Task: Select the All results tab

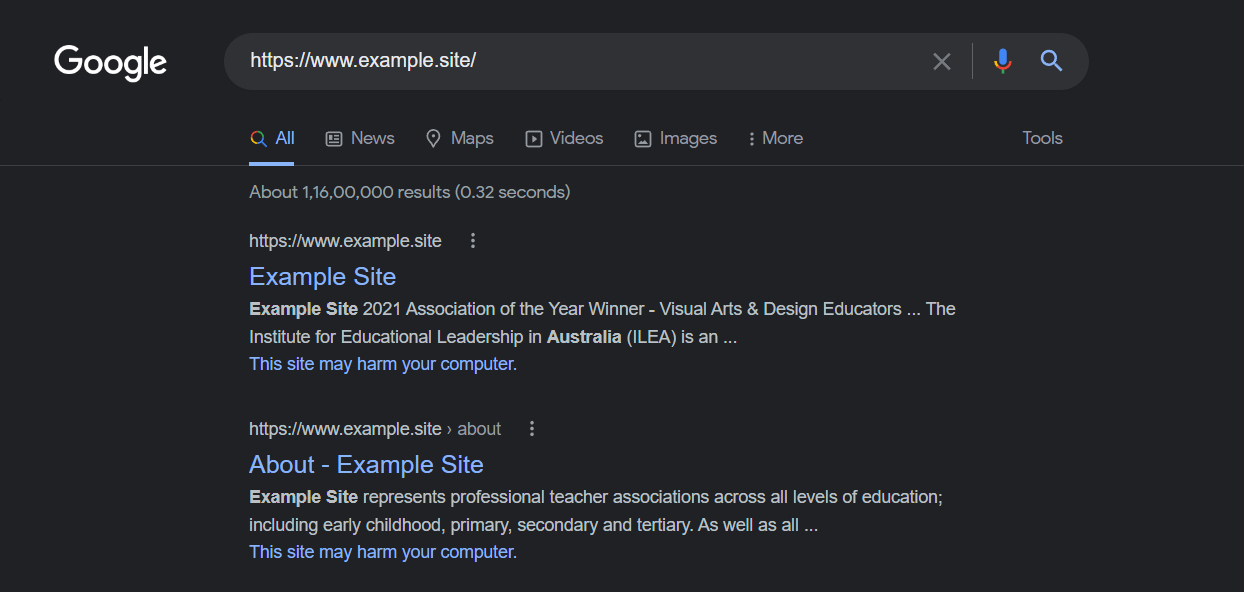Action: click(x=272, y=139)
